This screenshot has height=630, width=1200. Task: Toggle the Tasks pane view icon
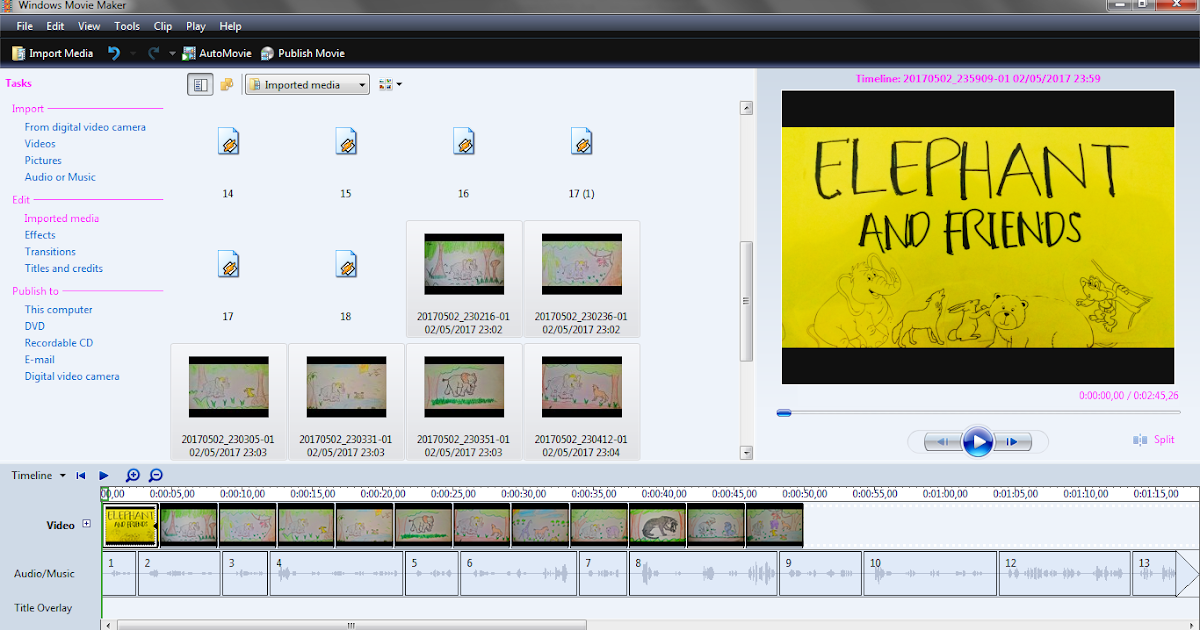coord(200,85)
